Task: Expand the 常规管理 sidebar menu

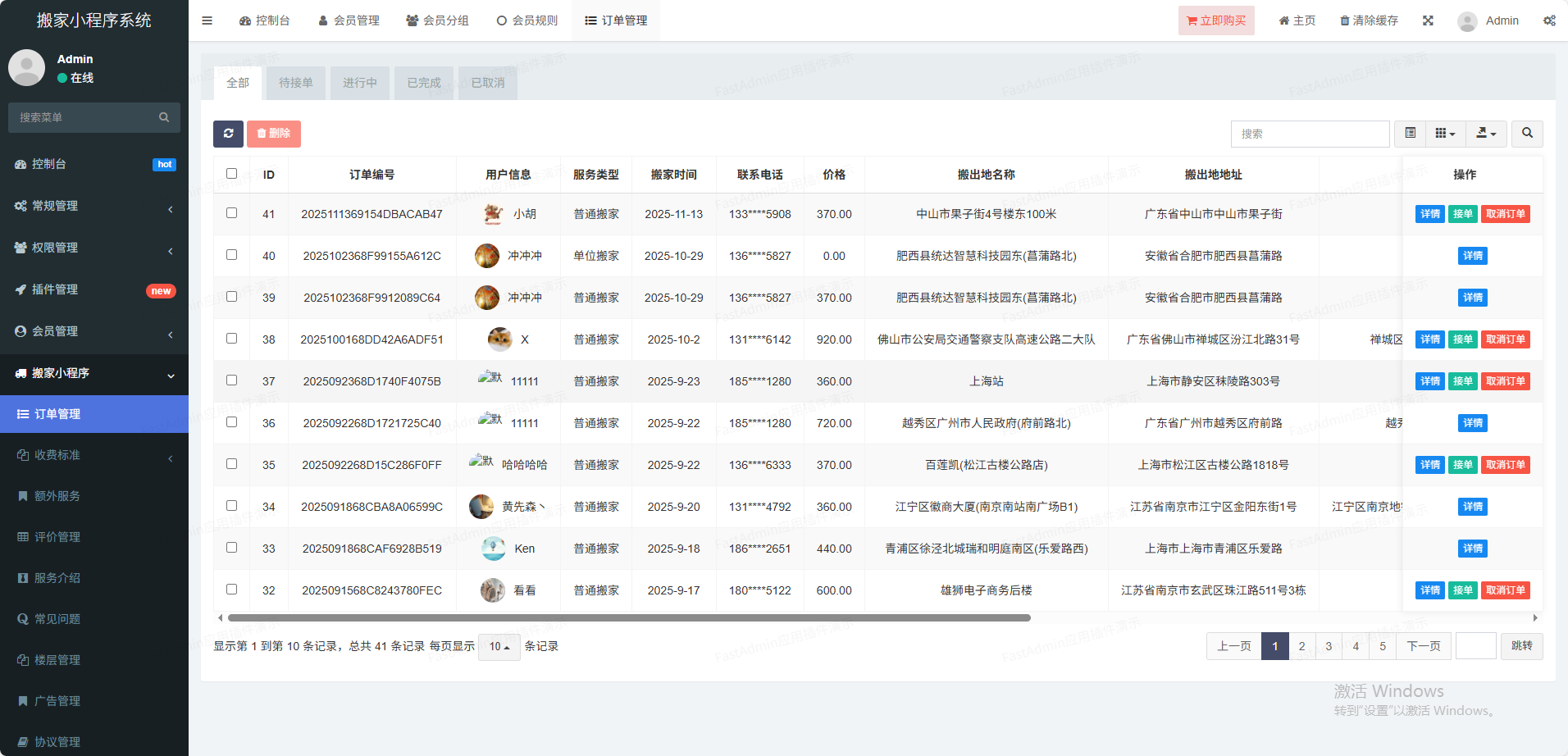Action: coord(94,206)
